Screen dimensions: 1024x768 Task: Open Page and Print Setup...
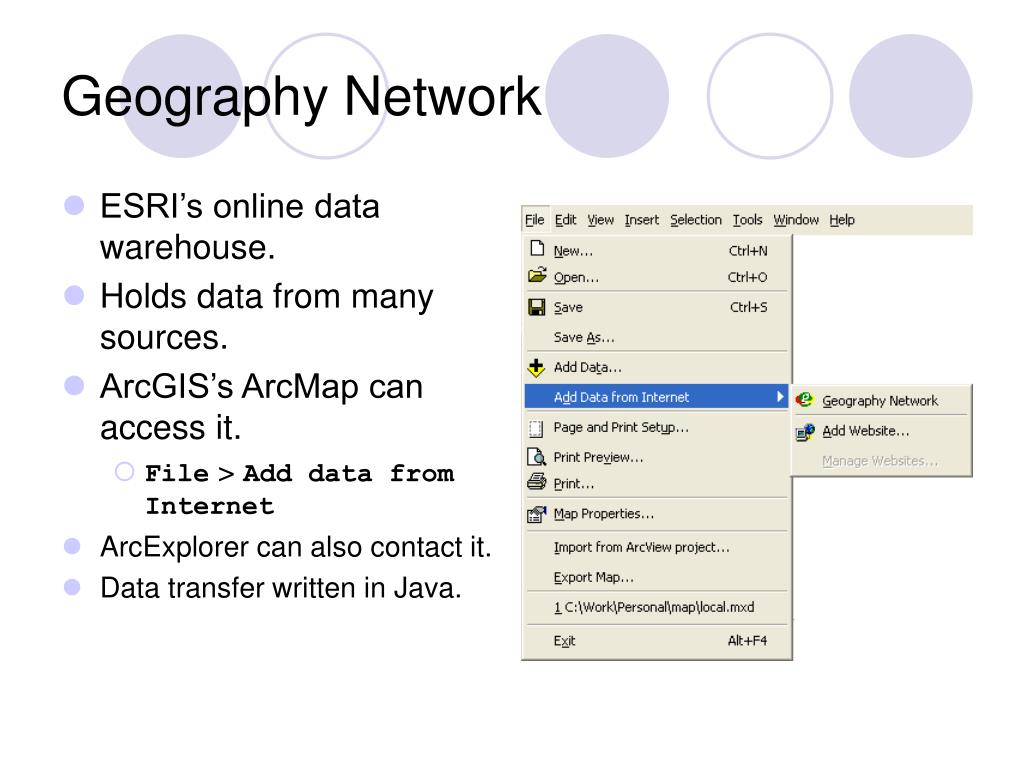656,428
